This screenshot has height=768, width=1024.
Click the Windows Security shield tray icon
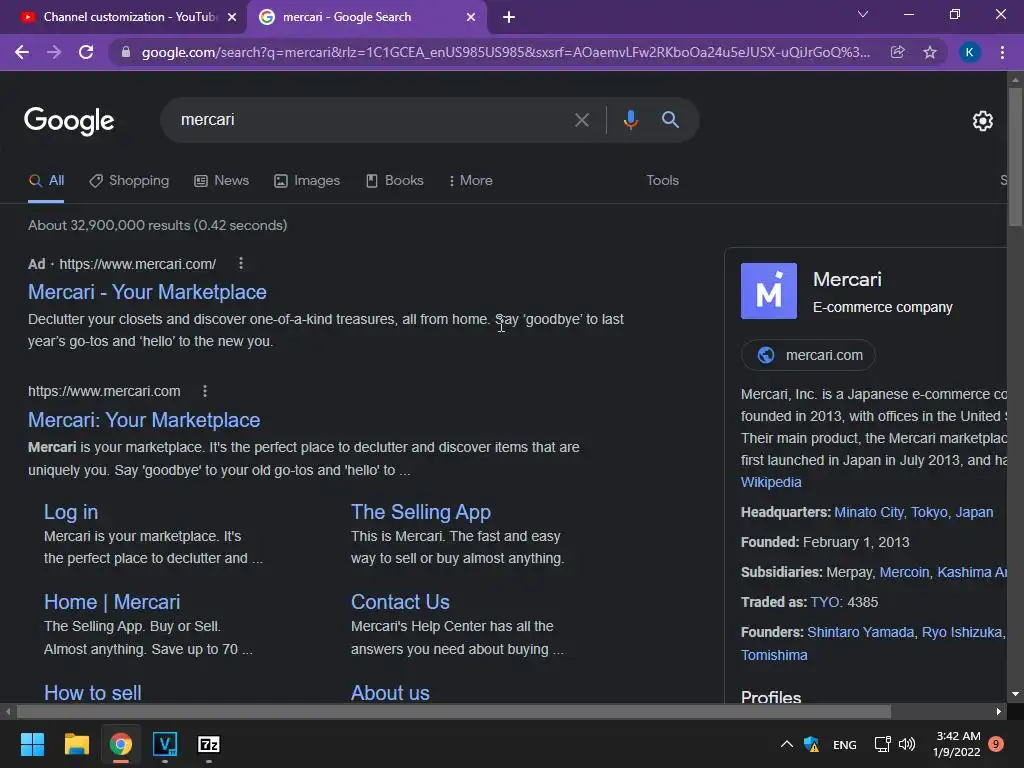(x=812, y=744)
